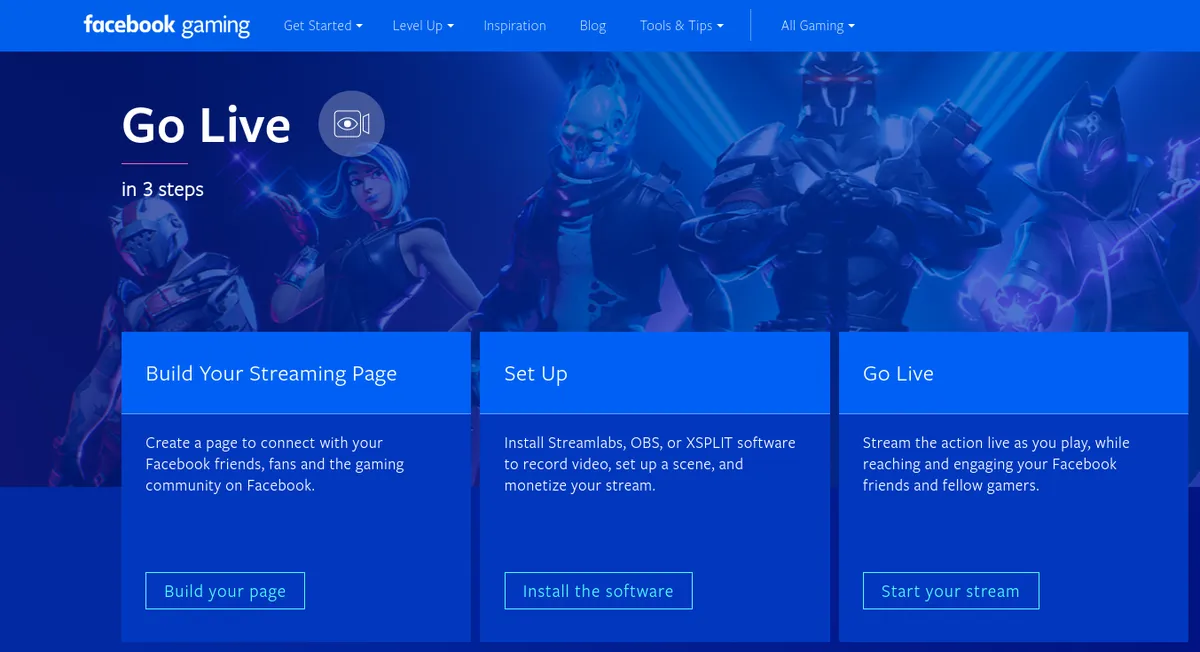Expand the Get Started menu
This screenshot has height=652, width=1200.
tap(322, 26)
